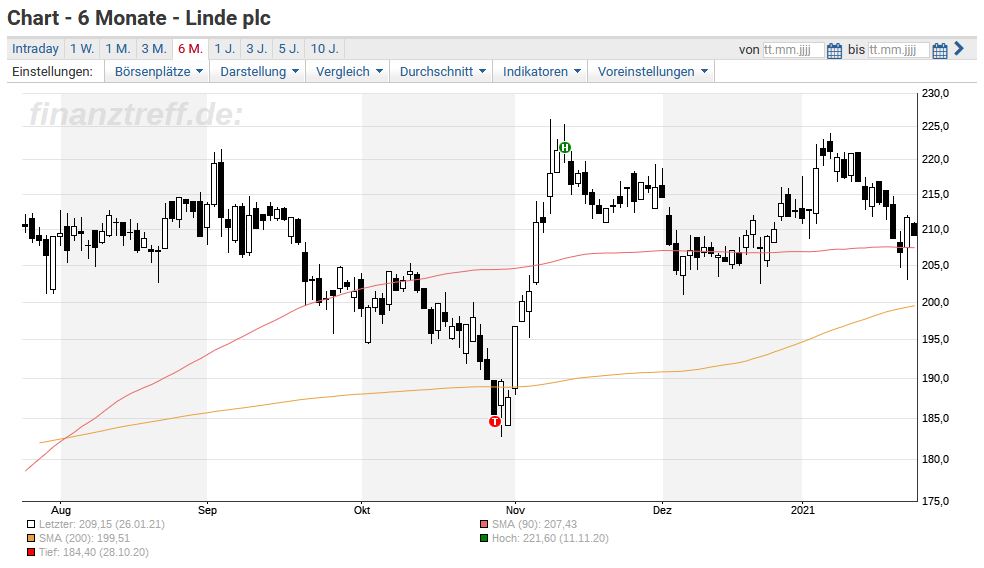Viewport: 984px width, 568px height.
Task: Click the white Letzter legend swatch
Action: (31, 524)
